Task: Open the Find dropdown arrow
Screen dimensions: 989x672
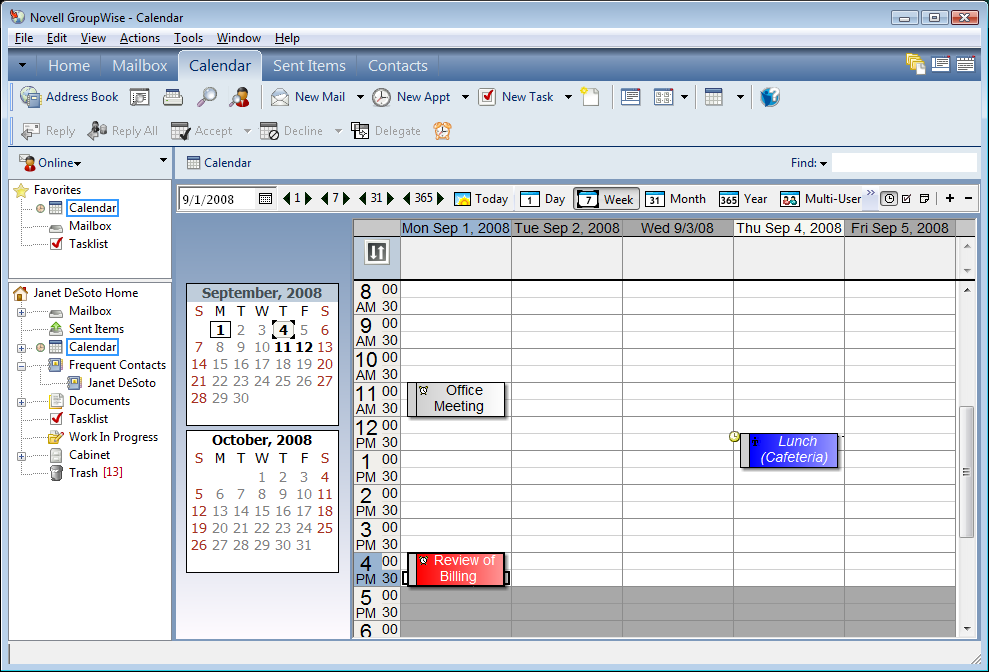Action: tap(823, 163)
